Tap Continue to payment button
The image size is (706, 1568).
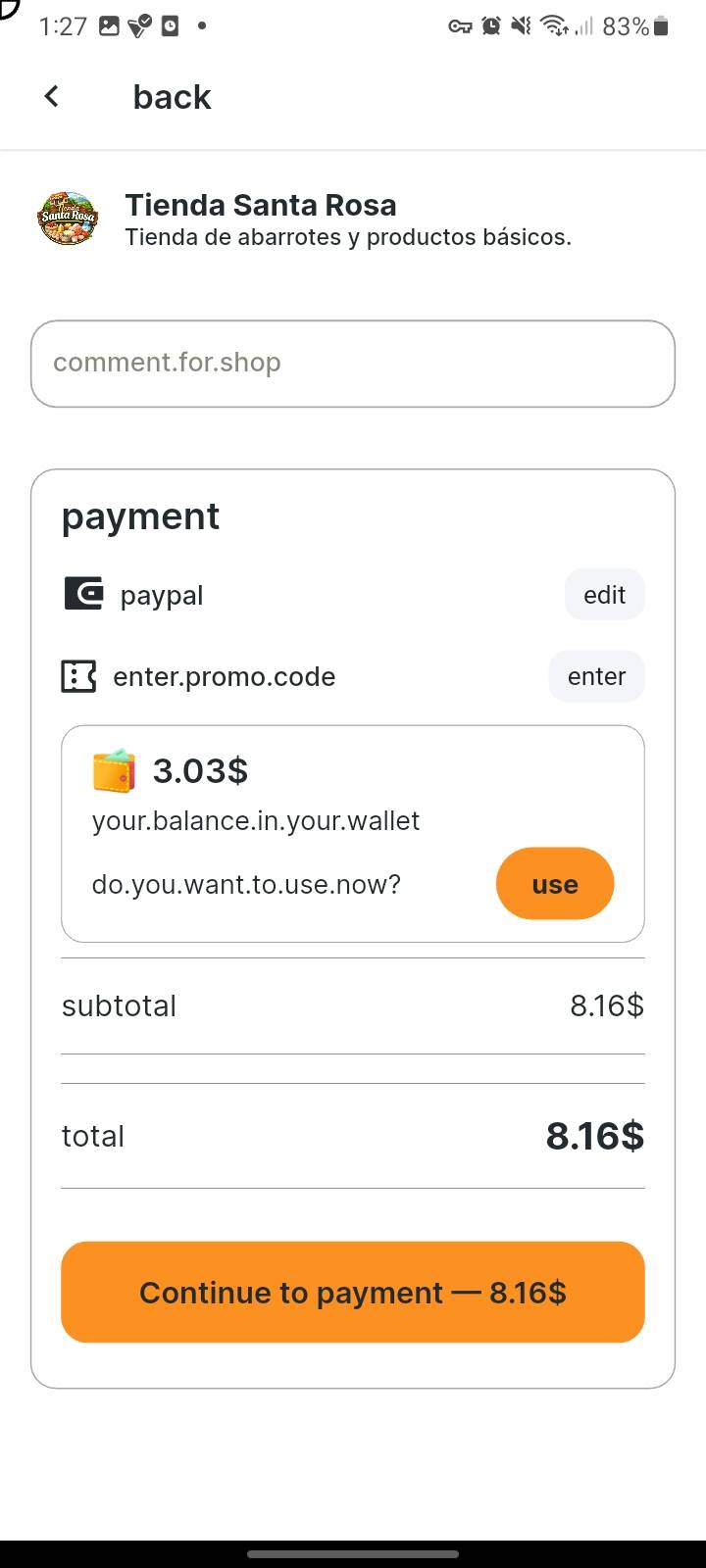(353, 1292)
